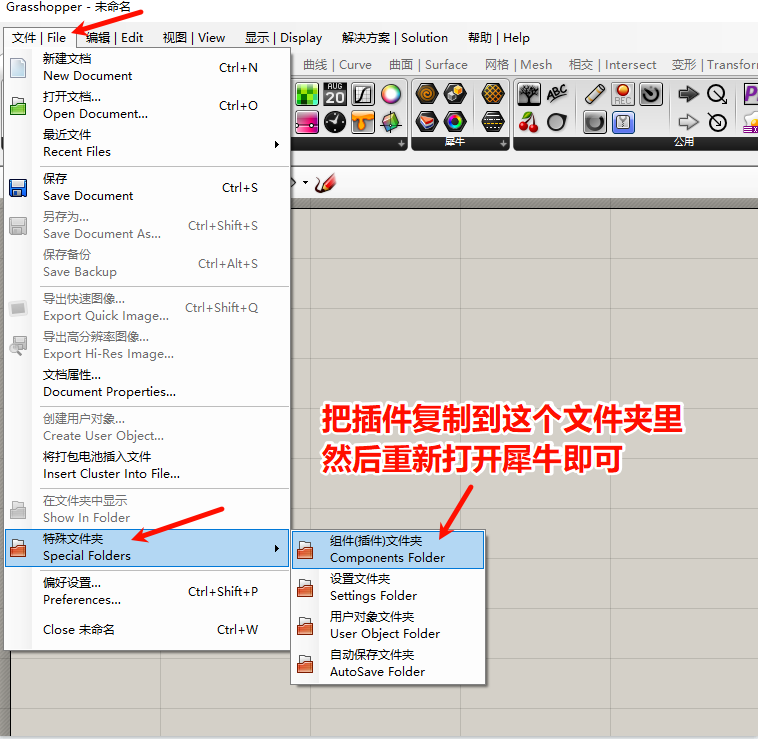758x739 pixels.
Task: Open the Solution menu
Action: (394, 38)
